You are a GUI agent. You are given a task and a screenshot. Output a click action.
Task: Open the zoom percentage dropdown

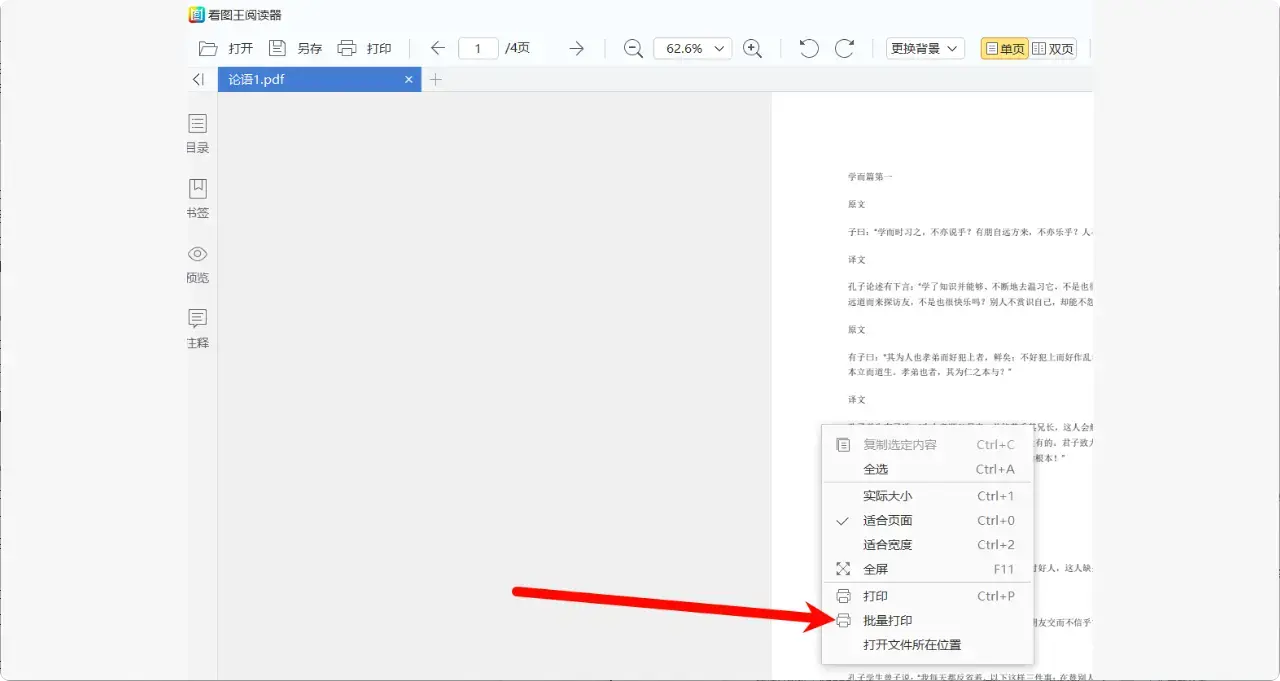[x=692, y=47]
